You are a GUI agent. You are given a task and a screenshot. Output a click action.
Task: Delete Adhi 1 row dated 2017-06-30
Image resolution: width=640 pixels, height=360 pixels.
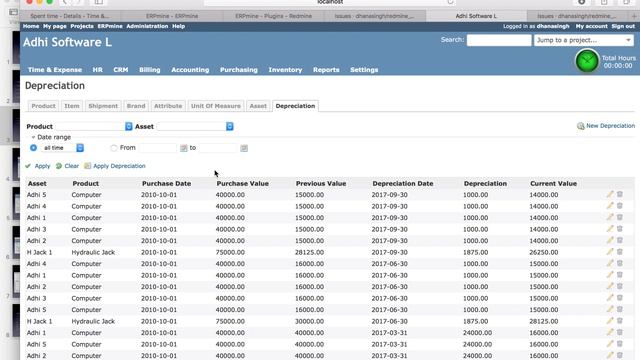[x=620, y=275]
